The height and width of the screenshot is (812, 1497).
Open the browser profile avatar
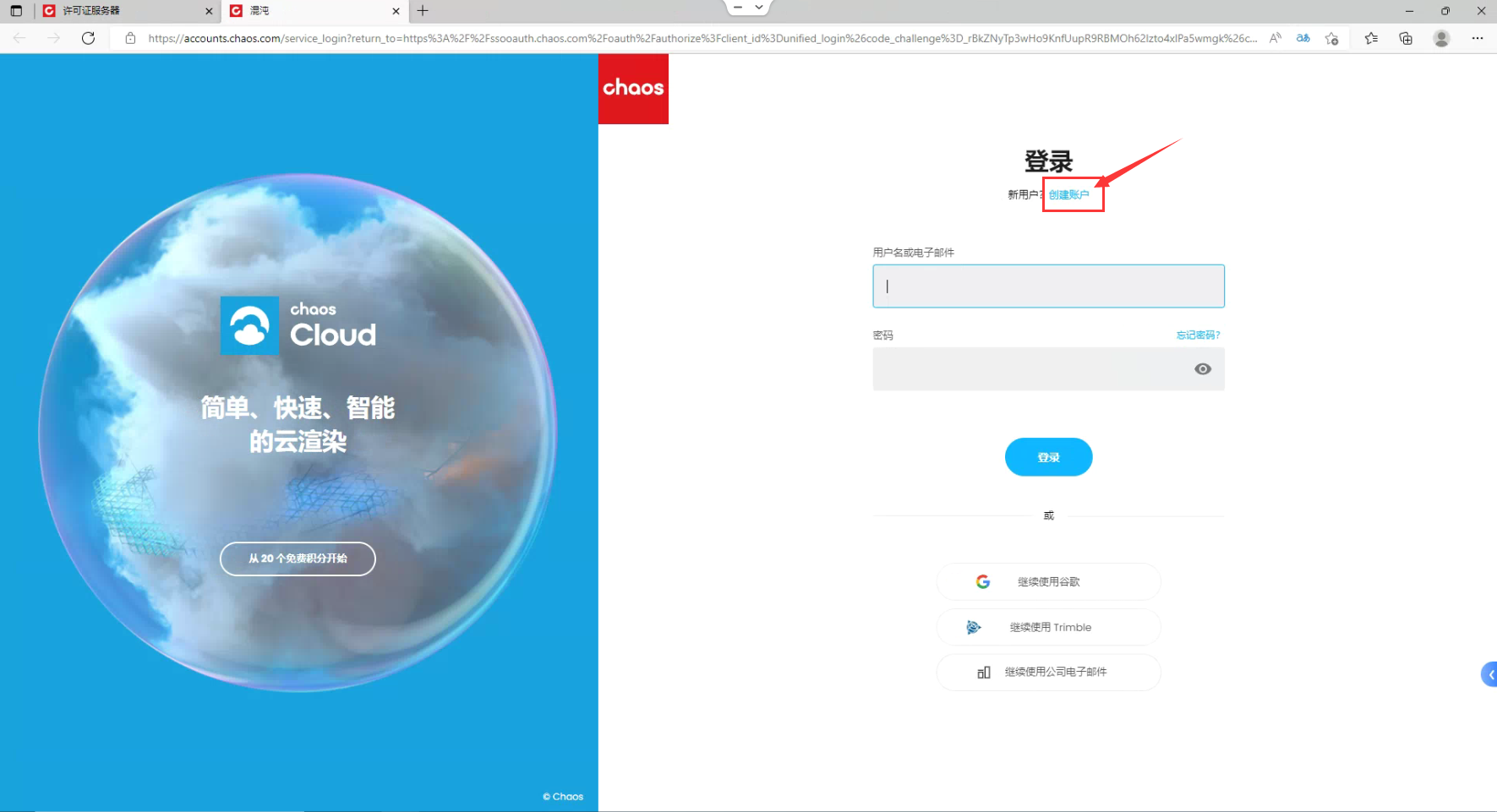click(x=1442, y=38)
